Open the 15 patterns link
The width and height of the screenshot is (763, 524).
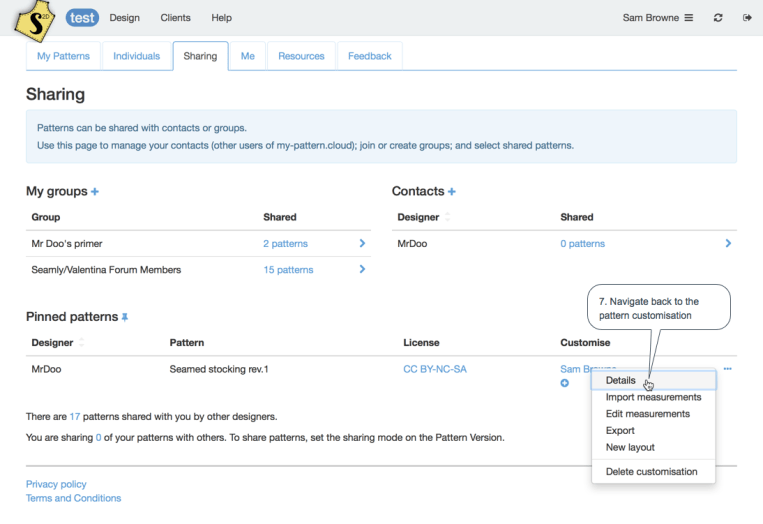[x=288, y=270]
